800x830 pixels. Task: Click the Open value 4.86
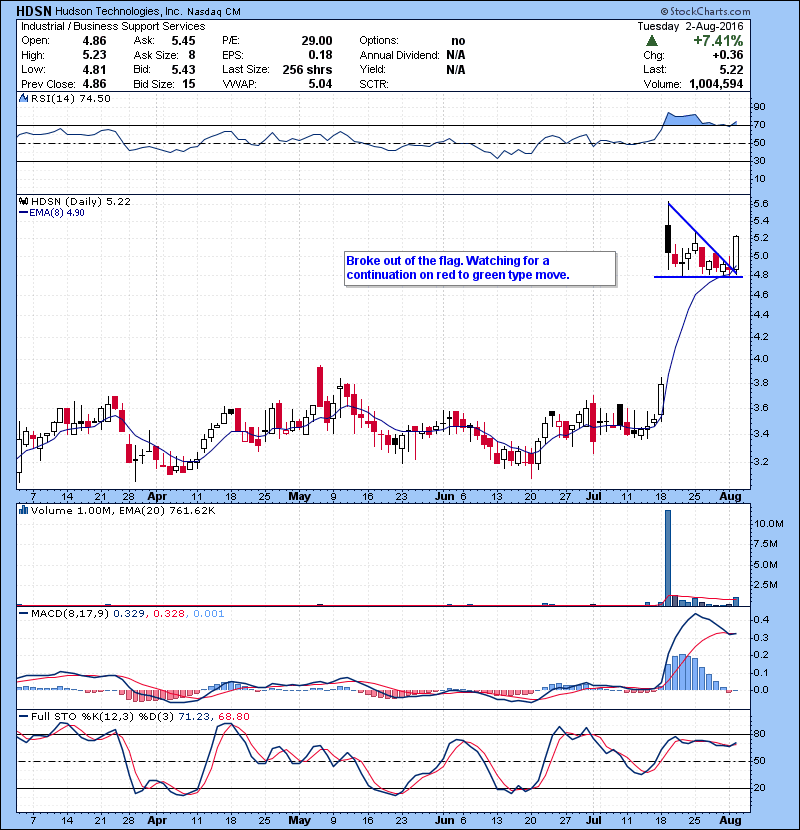[94, 41]
